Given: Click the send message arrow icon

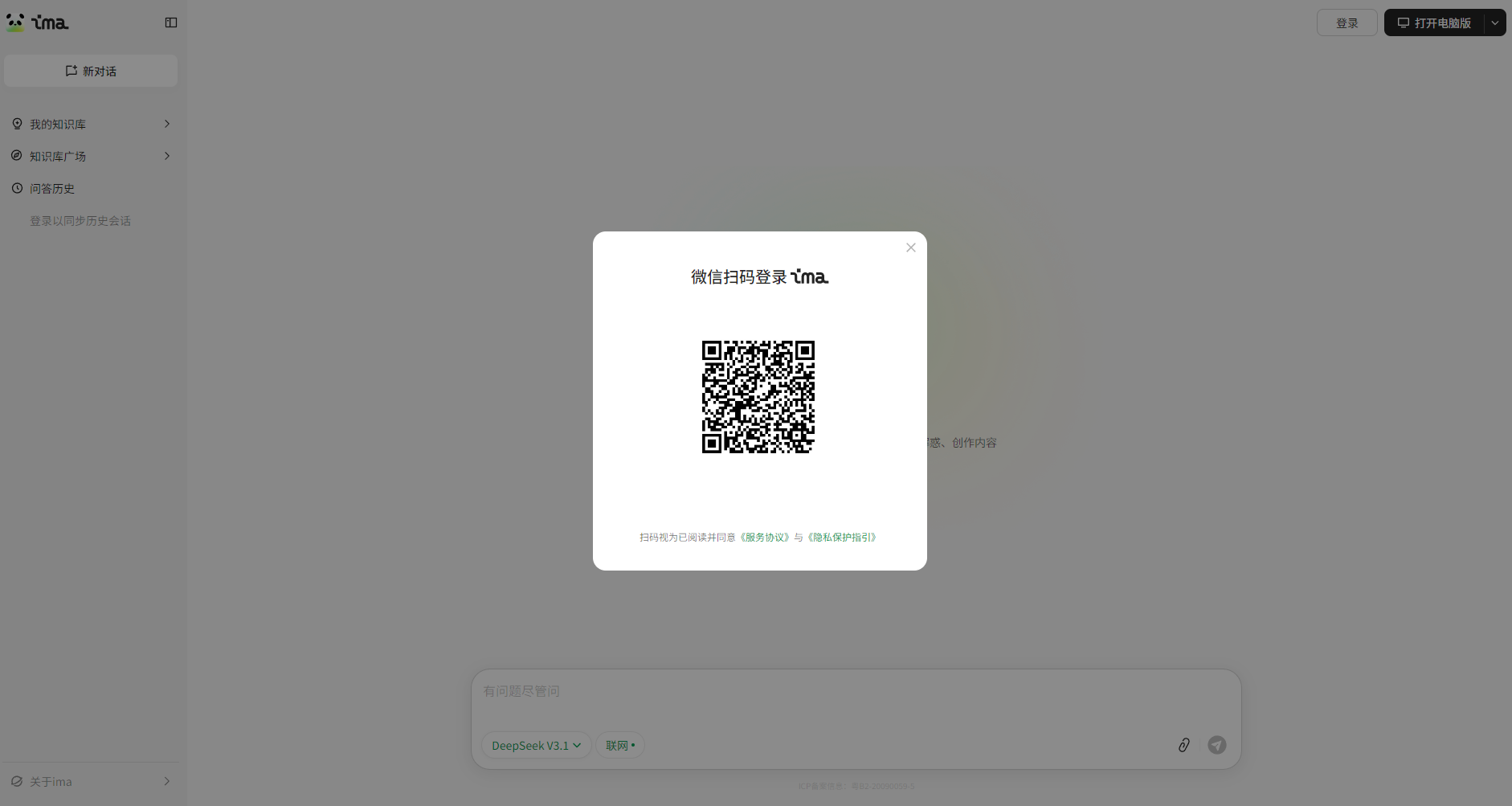Looking at the screenshot, I should [1217, 745].
